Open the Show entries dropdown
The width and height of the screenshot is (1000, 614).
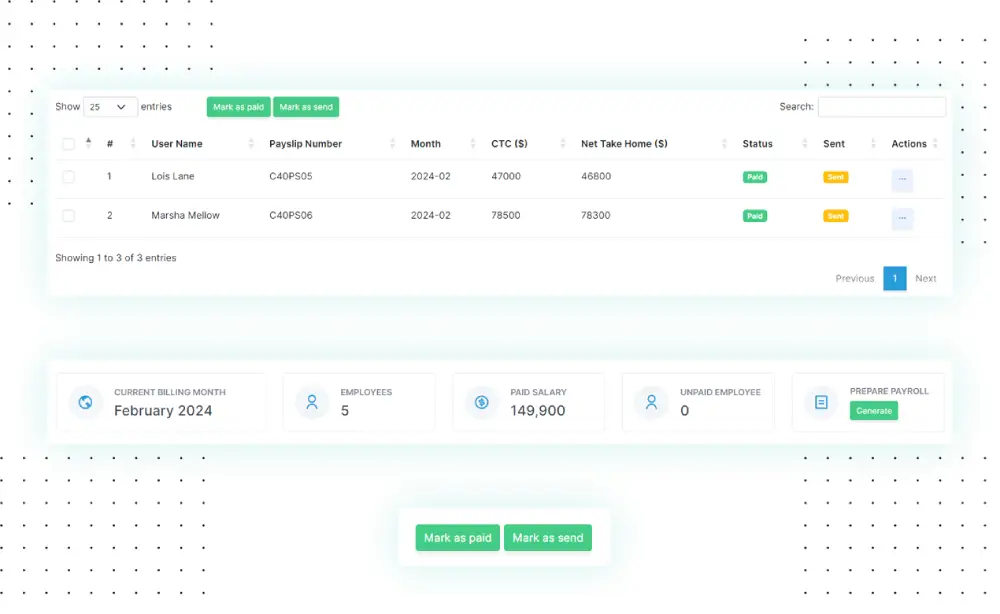(x=109, y=106)
